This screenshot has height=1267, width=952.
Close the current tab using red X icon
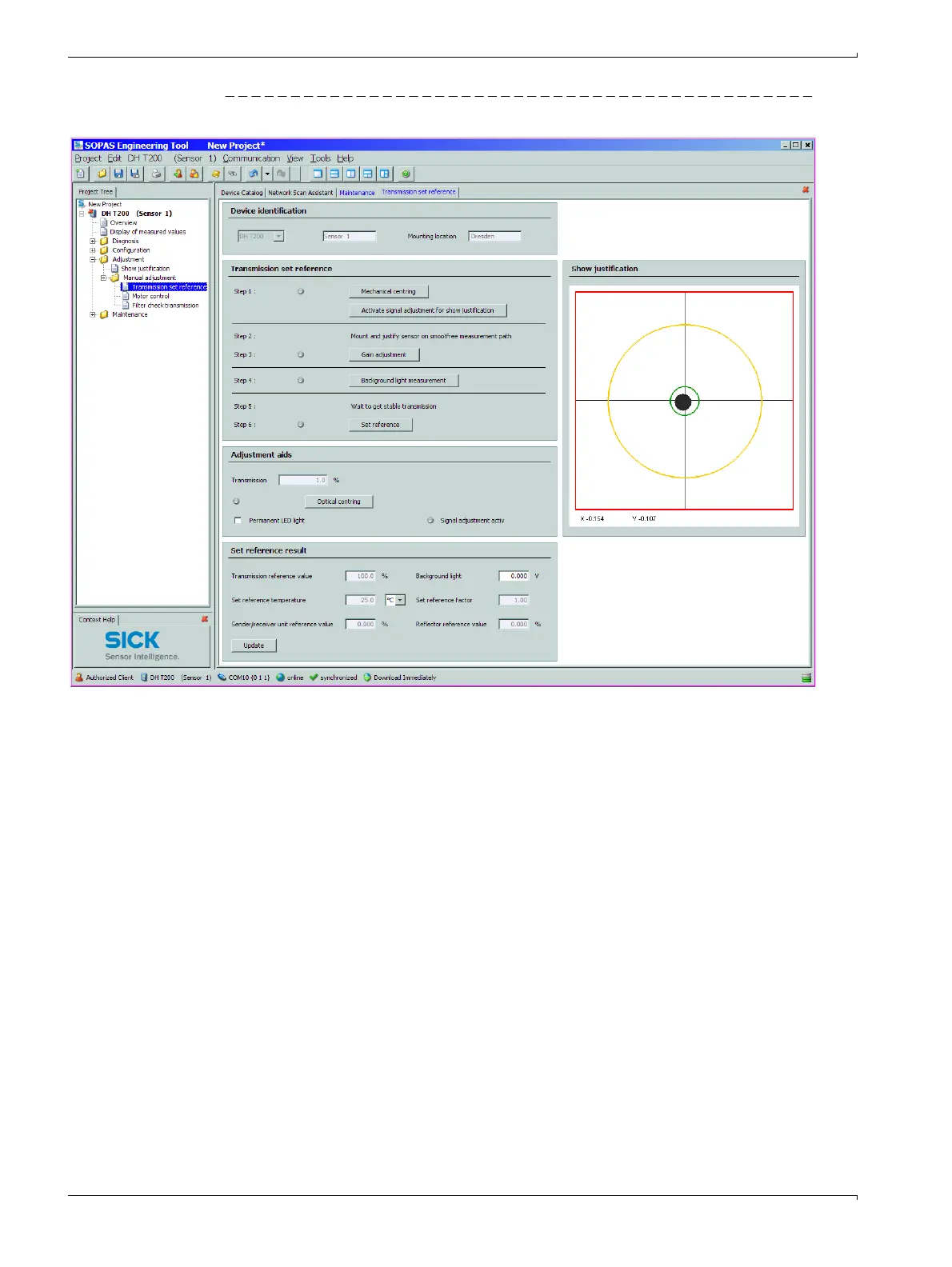806,190
